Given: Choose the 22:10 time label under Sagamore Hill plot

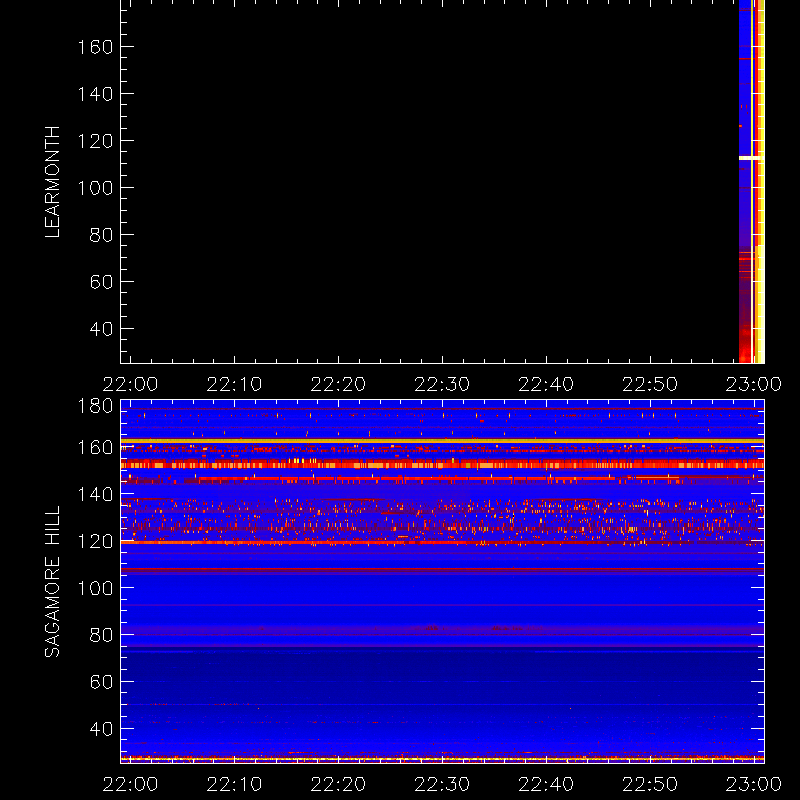Looking at the screenshot, I should [x=234, y=784].
